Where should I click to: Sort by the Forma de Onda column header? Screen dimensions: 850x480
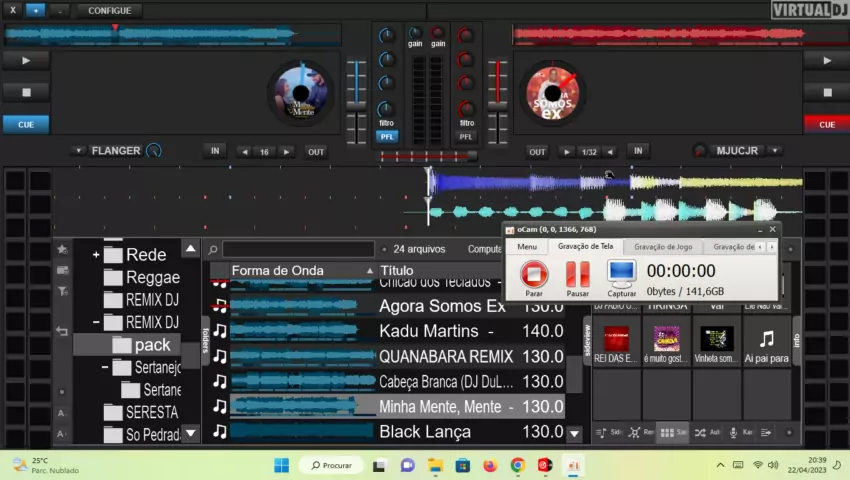pyautogui.click(x=301, y=270)
